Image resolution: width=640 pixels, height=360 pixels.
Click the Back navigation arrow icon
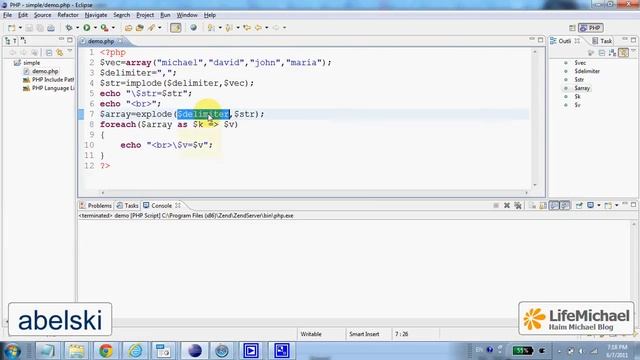tap(258, 28)
